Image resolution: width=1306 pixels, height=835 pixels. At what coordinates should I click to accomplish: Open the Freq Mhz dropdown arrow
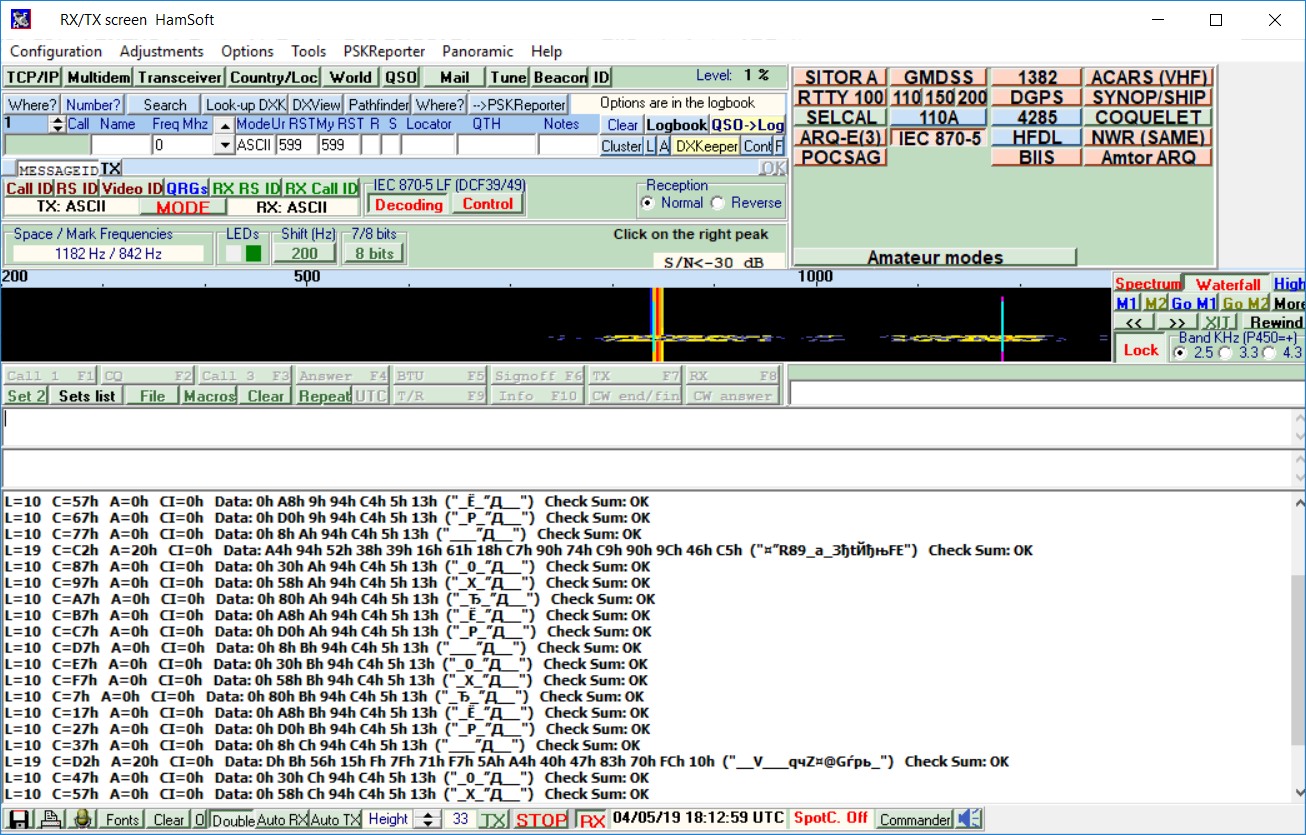pyautogui.click(x=225, y=145)
